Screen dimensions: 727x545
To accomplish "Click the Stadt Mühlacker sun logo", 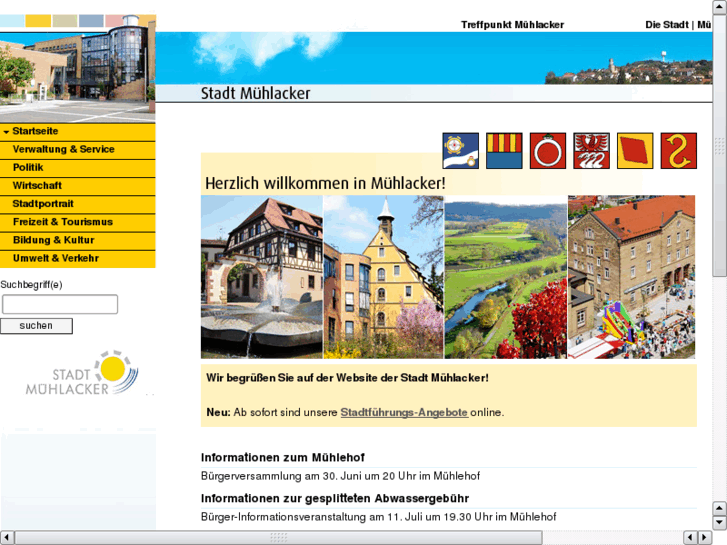I will 82,373.
